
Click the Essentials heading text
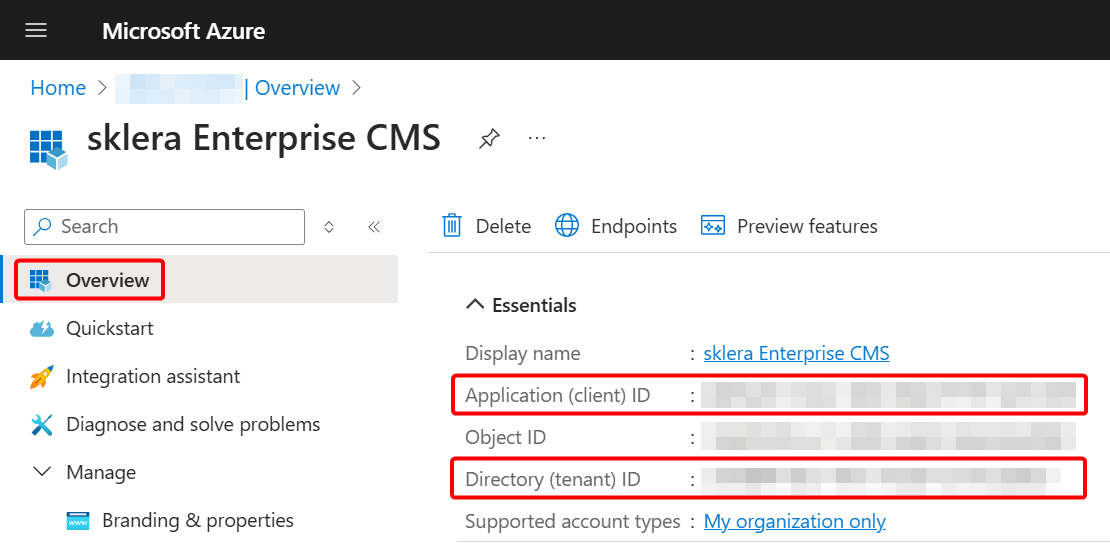coord(534,306)
